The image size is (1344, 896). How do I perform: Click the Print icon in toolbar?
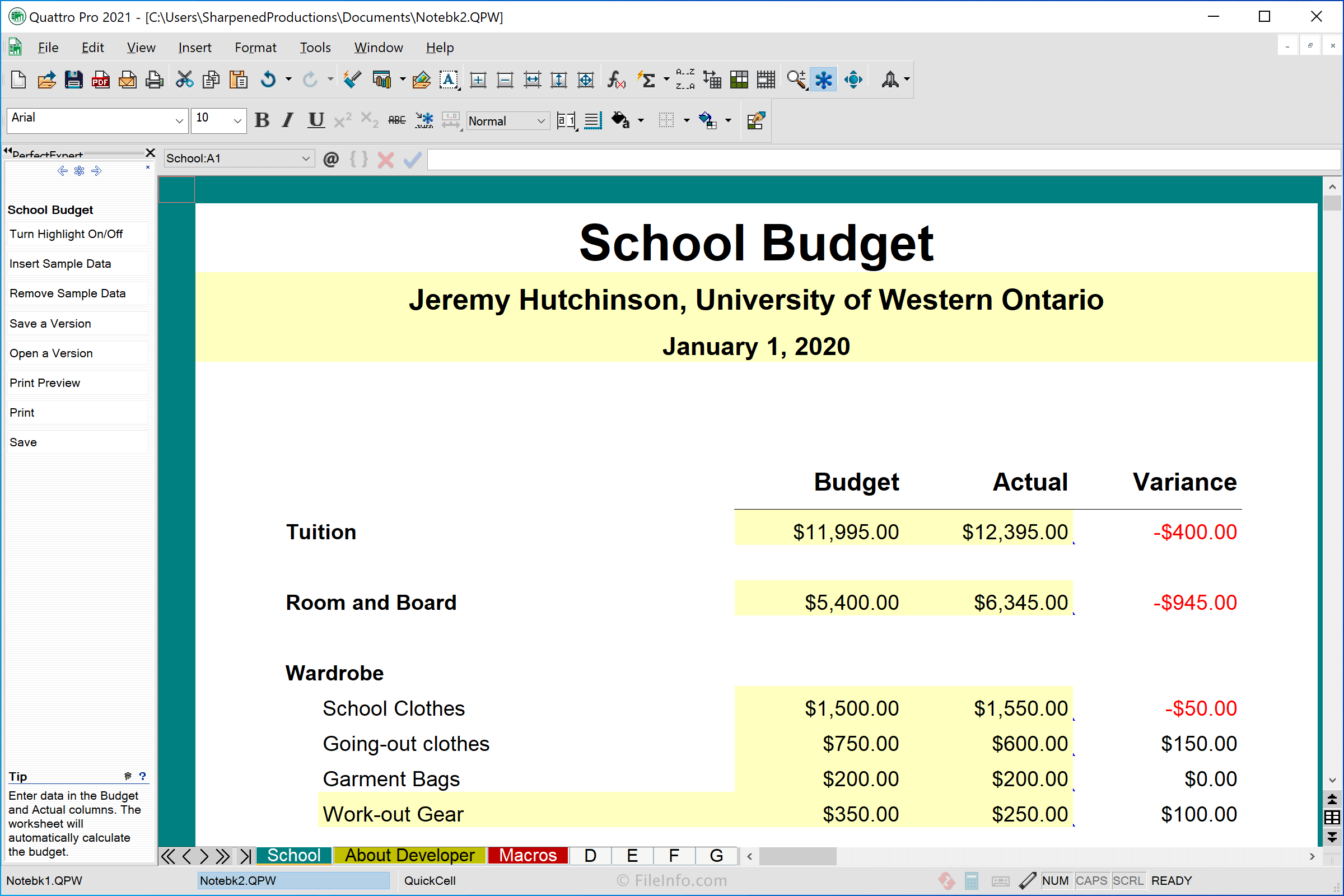(x=155, y=80)
